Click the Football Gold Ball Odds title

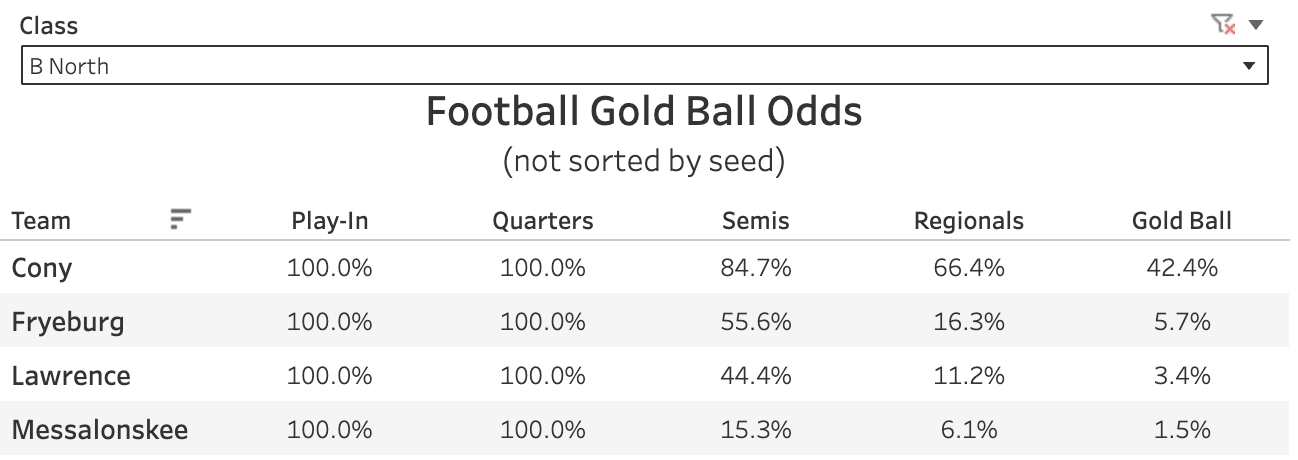pos(644,112)
